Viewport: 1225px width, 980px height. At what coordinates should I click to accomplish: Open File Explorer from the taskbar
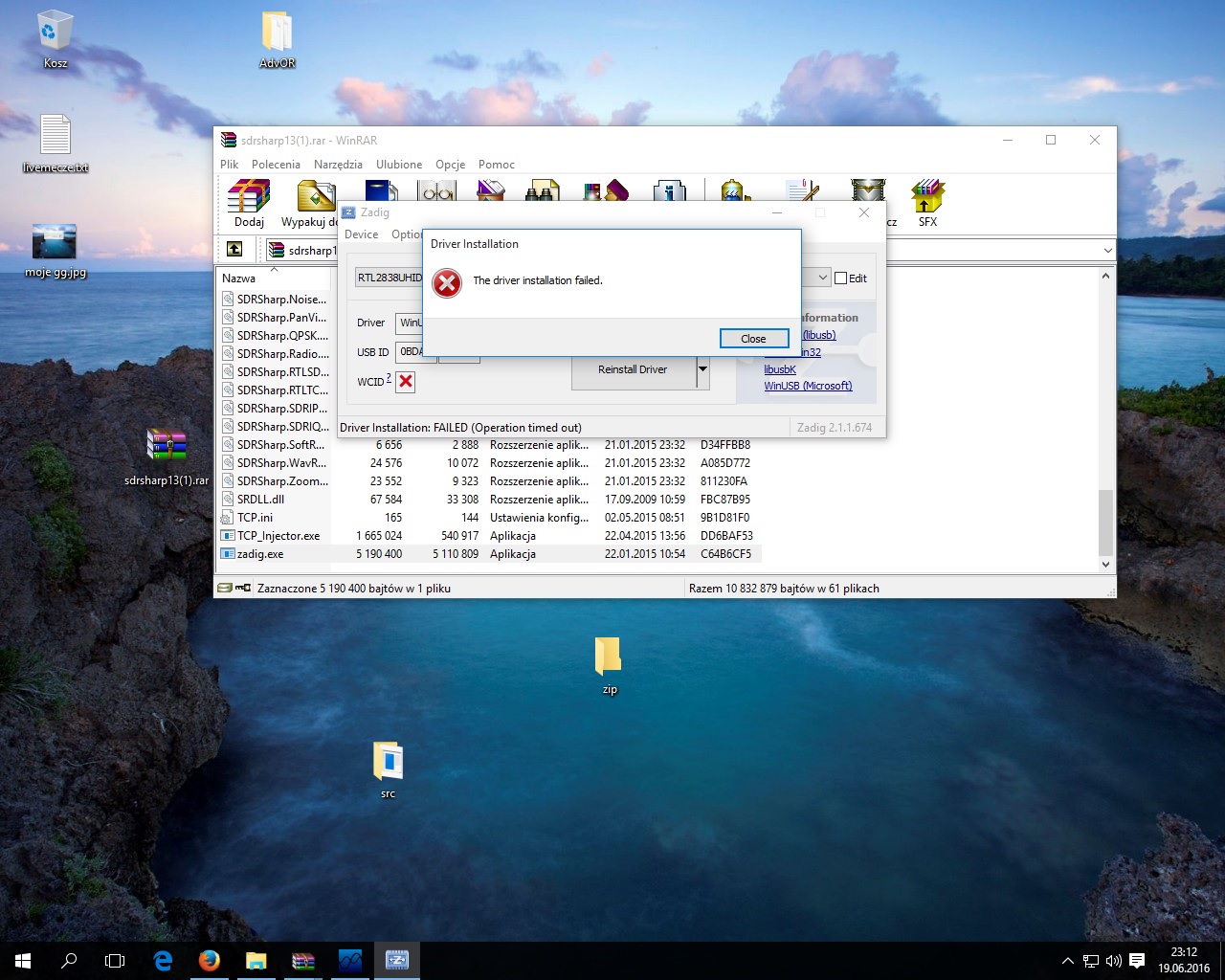[x=256, y=961]
